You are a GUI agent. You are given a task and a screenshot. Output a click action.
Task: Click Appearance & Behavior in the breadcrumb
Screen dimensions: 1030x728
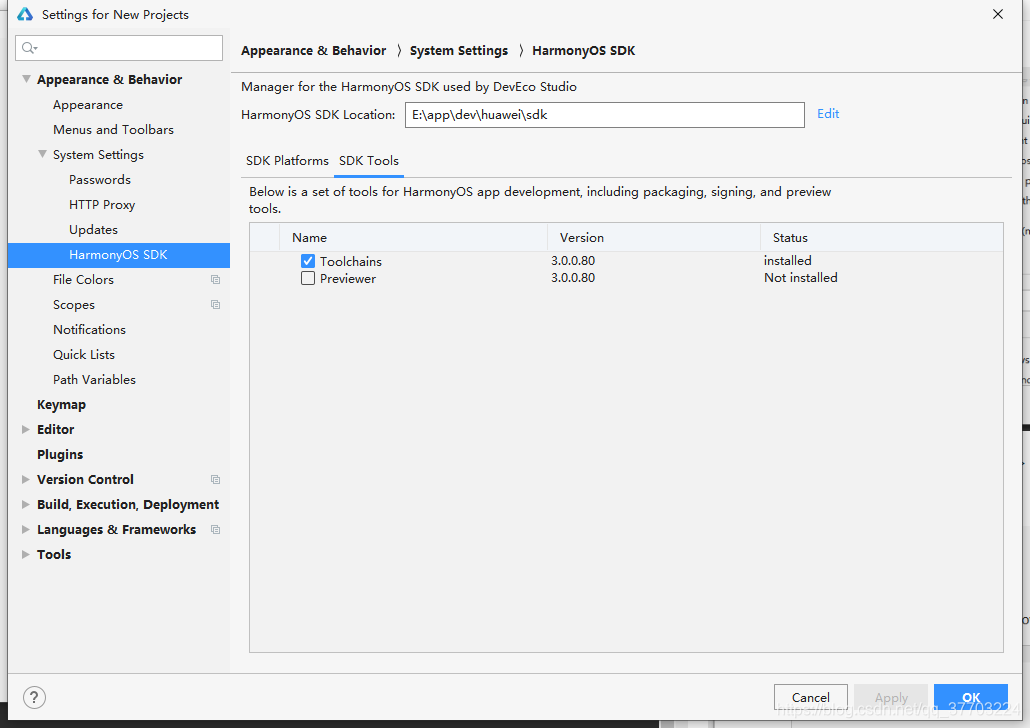point(313,51)
